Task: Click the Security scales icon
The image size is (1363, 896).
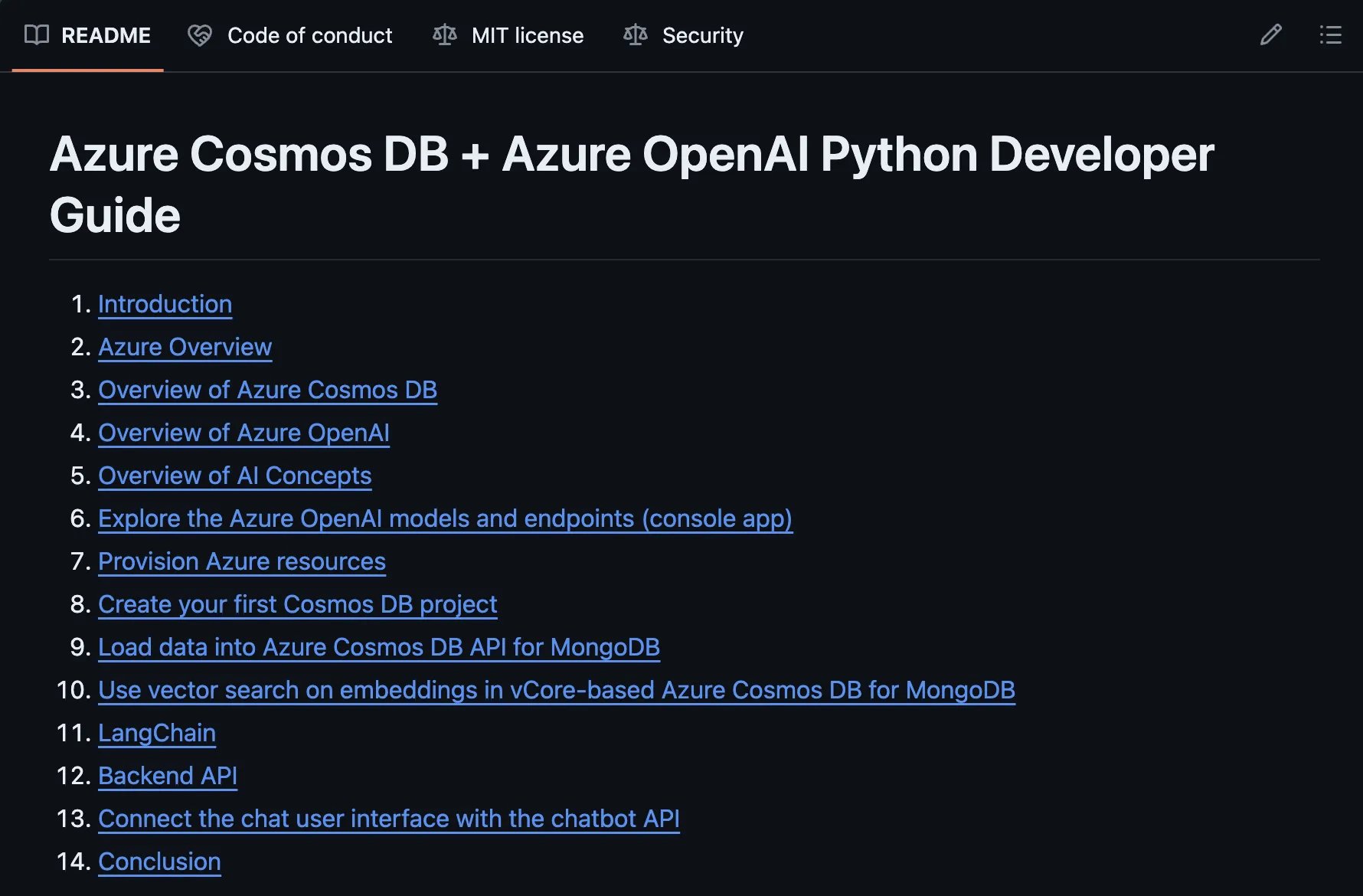Action: pyautogui.click(x=636, y=35)
